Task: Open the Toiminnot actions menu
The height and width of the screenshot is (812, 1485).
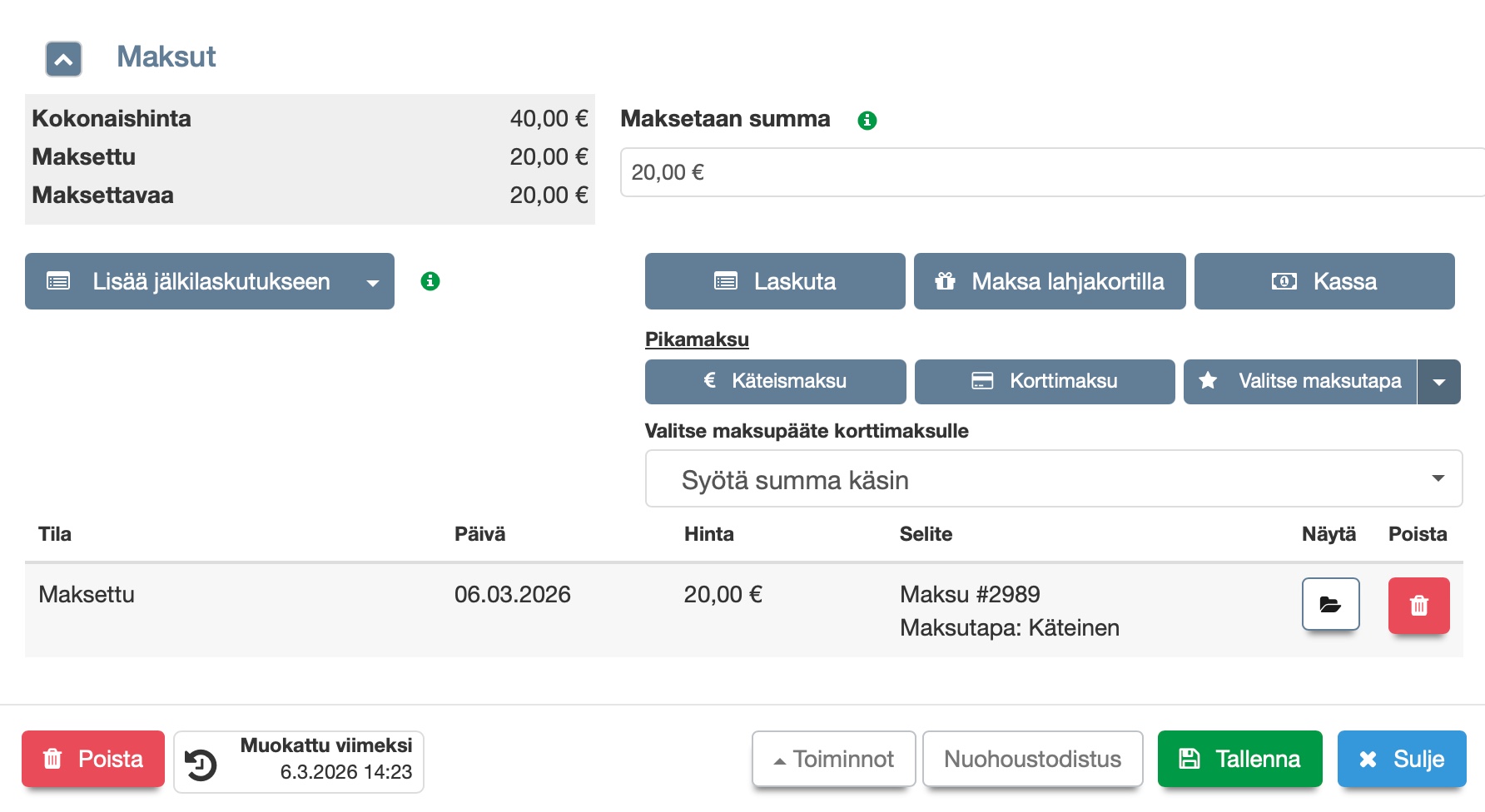Action: tap(833, 759)
